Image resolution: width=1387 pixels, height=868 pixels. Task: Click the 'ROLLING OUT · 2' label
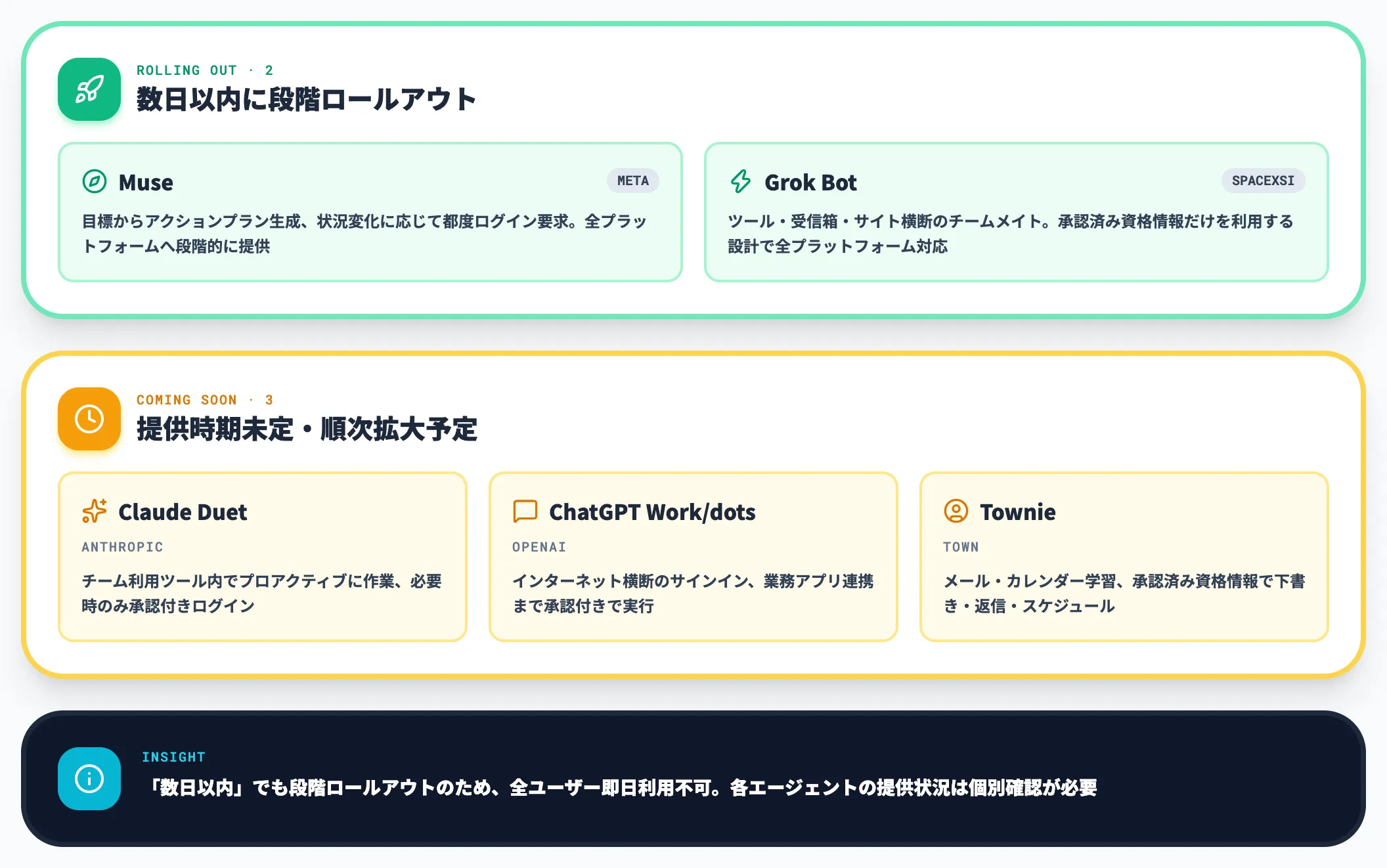[x=205, y=70]
